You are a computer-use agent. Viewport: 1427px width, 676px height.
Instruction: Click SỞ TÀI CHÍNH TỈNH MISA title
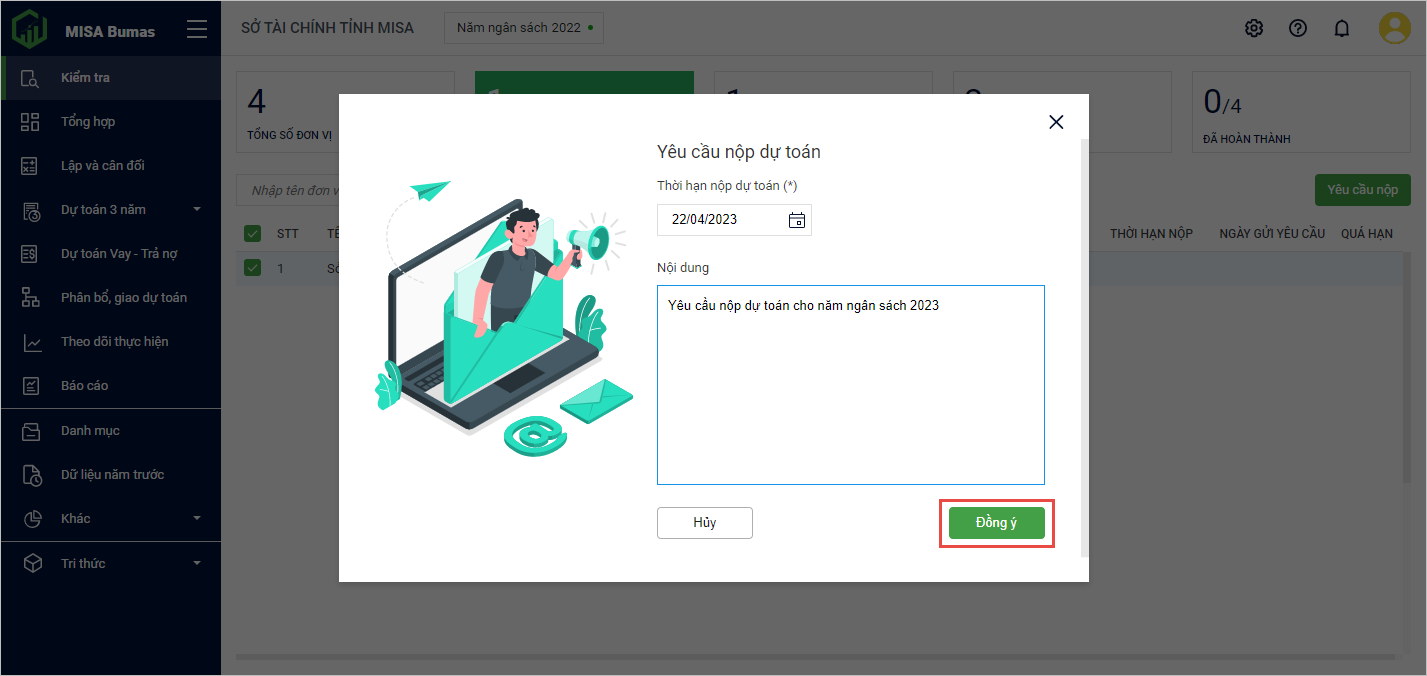[328, 28]
